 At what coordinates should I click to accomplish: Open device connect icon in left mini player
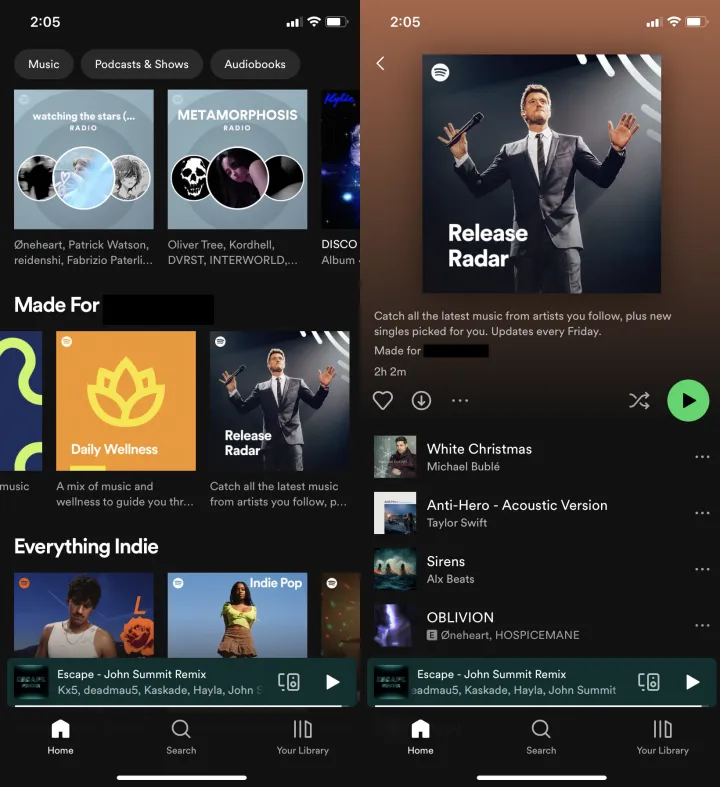tap(289, 682)
